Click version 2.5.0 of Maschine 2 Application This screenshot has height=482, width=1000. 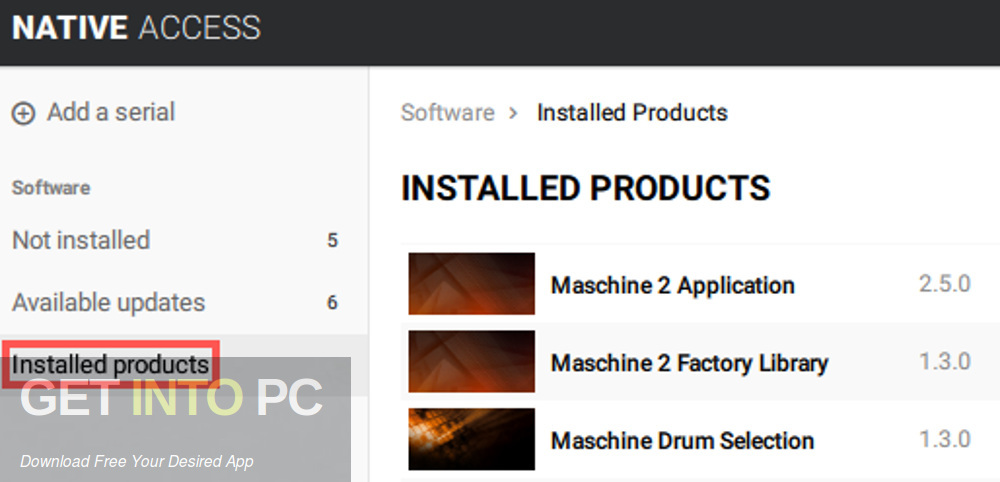click(x=945, y=284)
